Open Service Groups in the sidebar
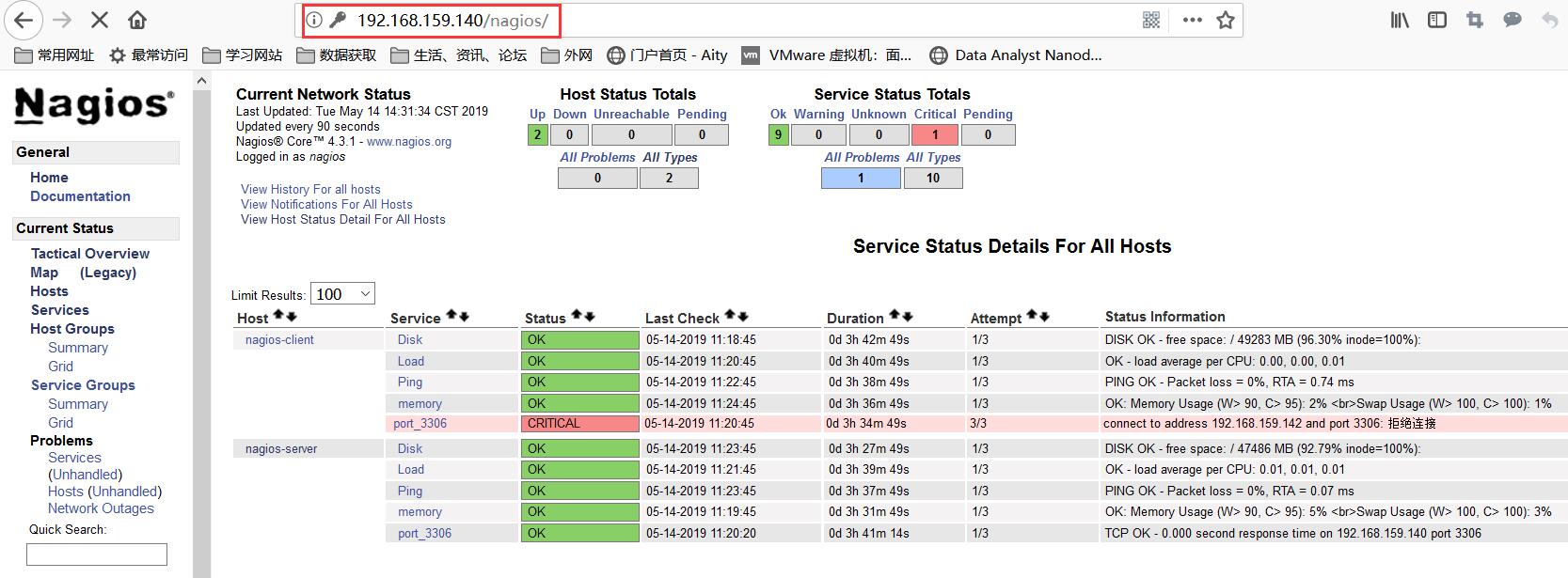 click(83, 385)
